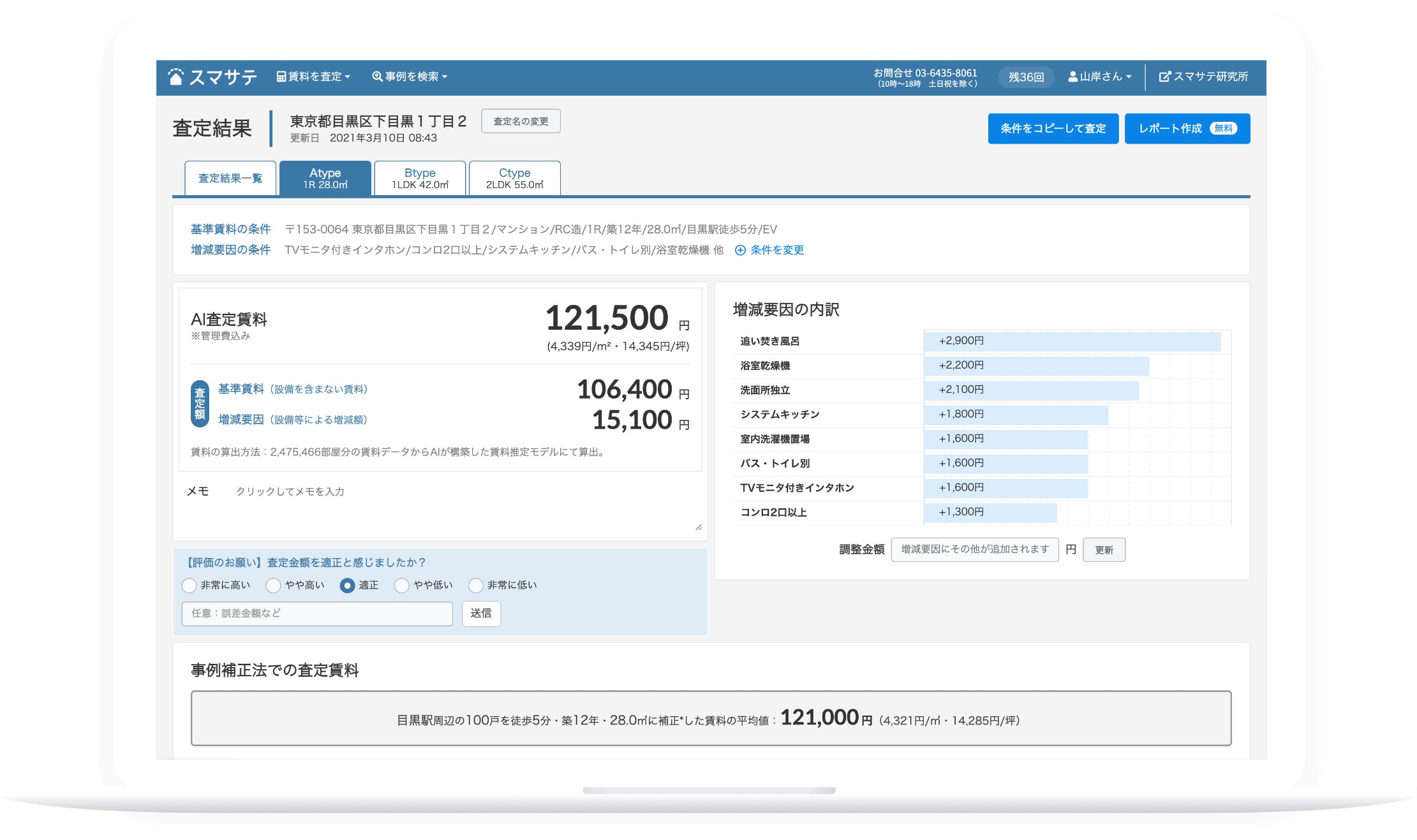This screenshot has height=840, width=1417.
Task: Click the 無料 badge on レポート作成
Action: pos(1223,128)
